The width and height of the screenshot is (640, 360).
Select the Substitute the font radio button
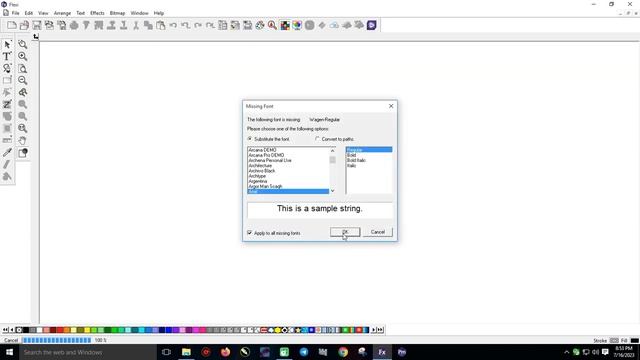[x=250, y=139]
